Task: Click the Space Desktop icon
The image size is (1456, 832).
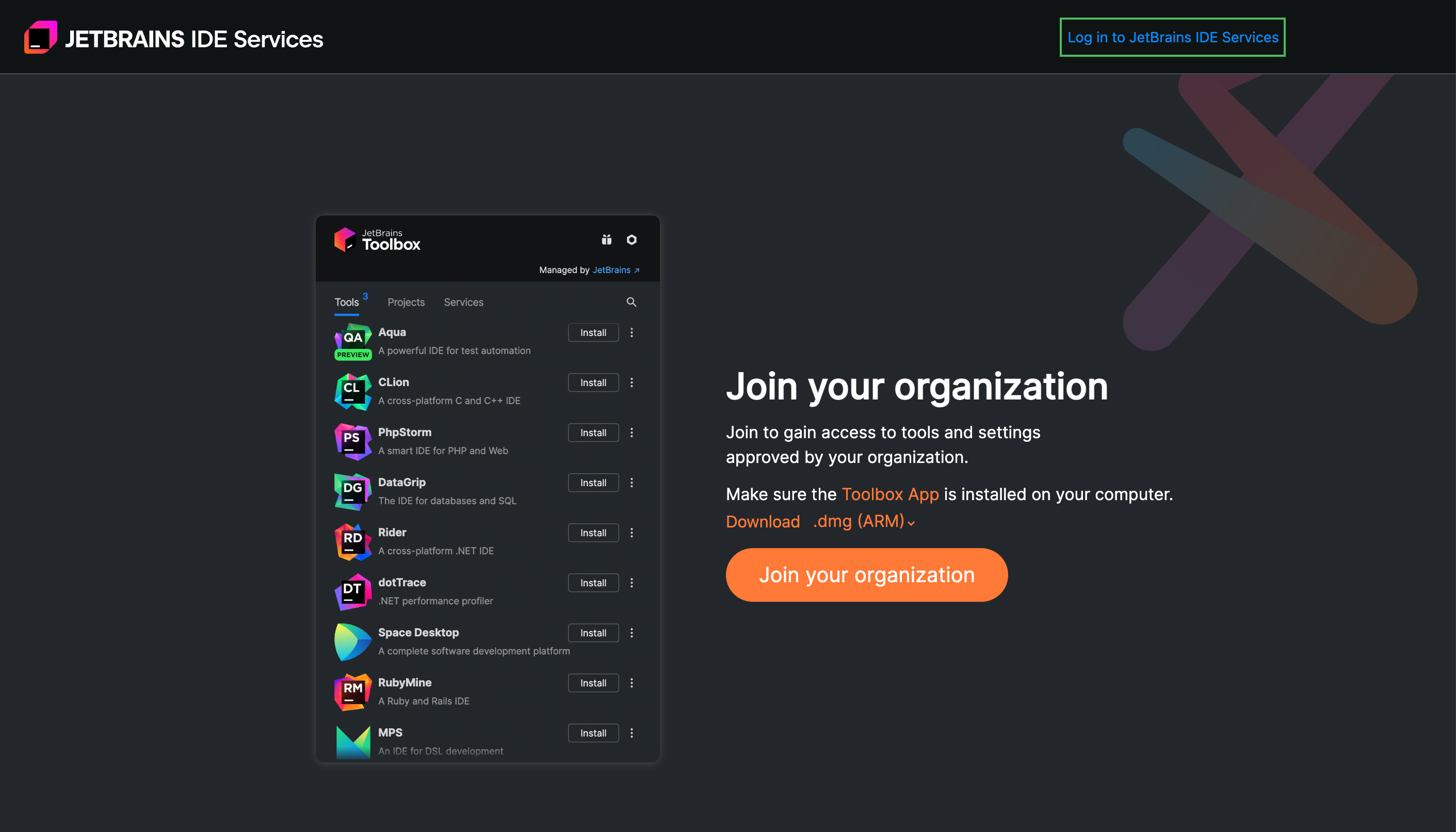Action: pos(352,642)
